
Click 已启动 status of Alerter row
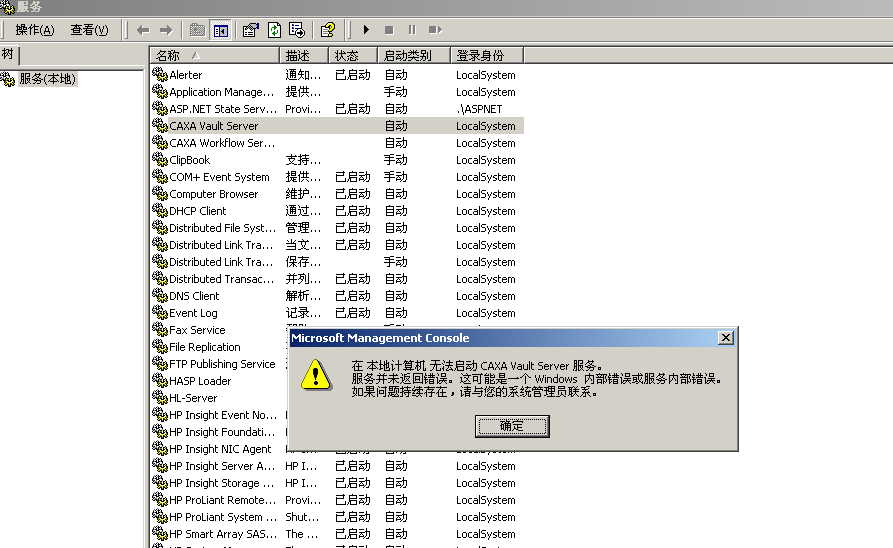click(x=353, y=75)
